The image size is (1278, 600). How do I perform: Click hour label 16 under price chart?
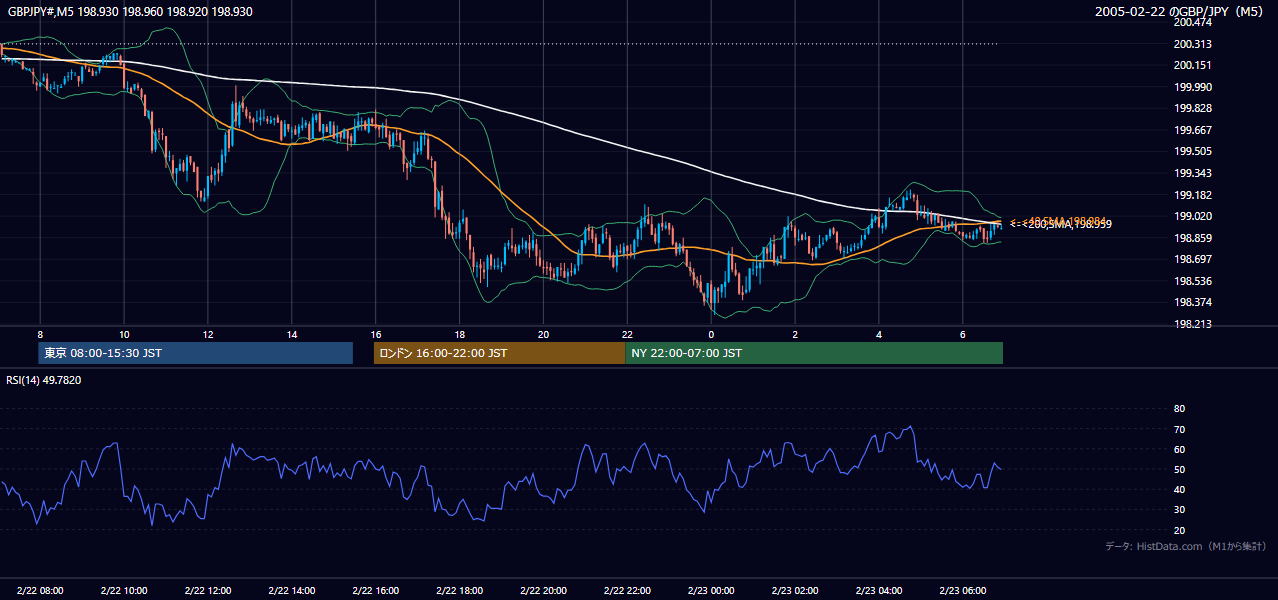(x=376, y=334)
